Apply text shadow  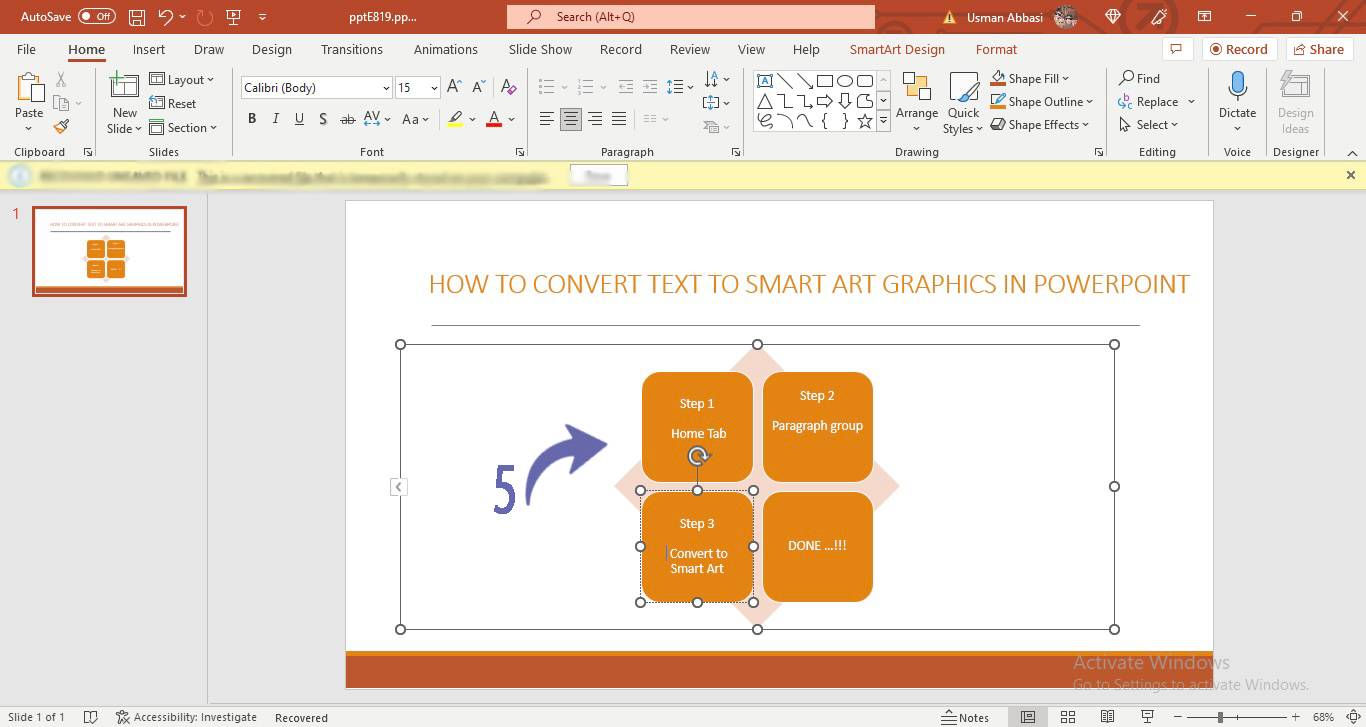click(323, 119)
